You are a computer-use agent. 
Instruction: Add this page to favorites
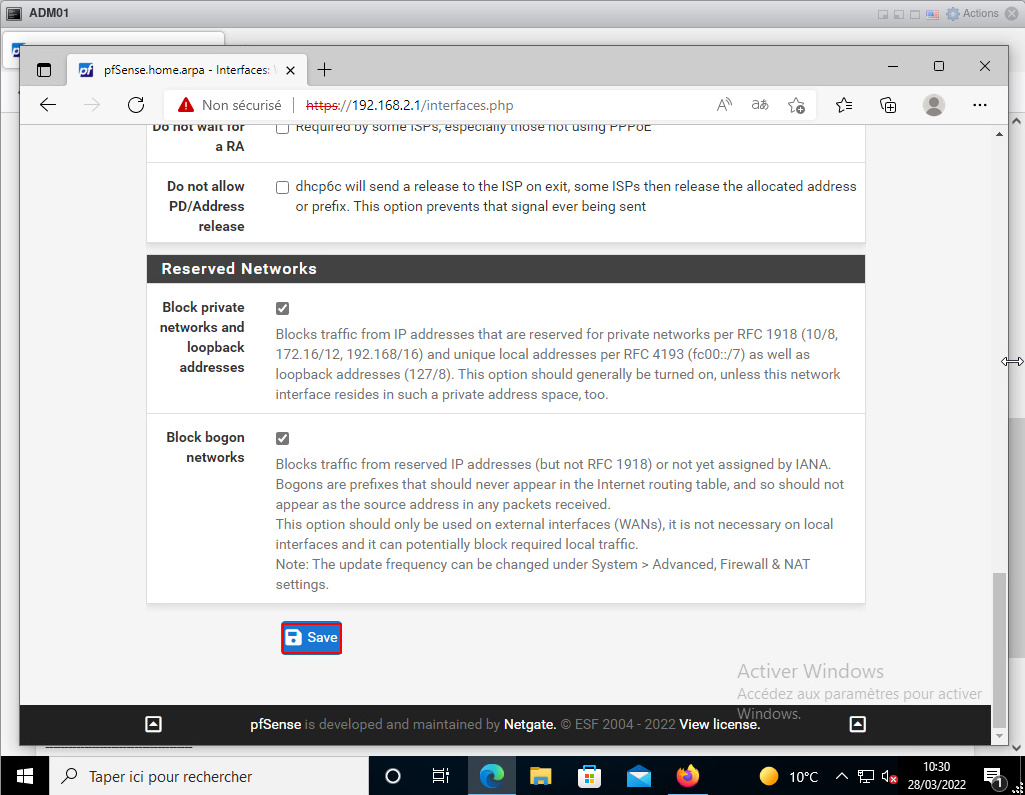(796, 105)
